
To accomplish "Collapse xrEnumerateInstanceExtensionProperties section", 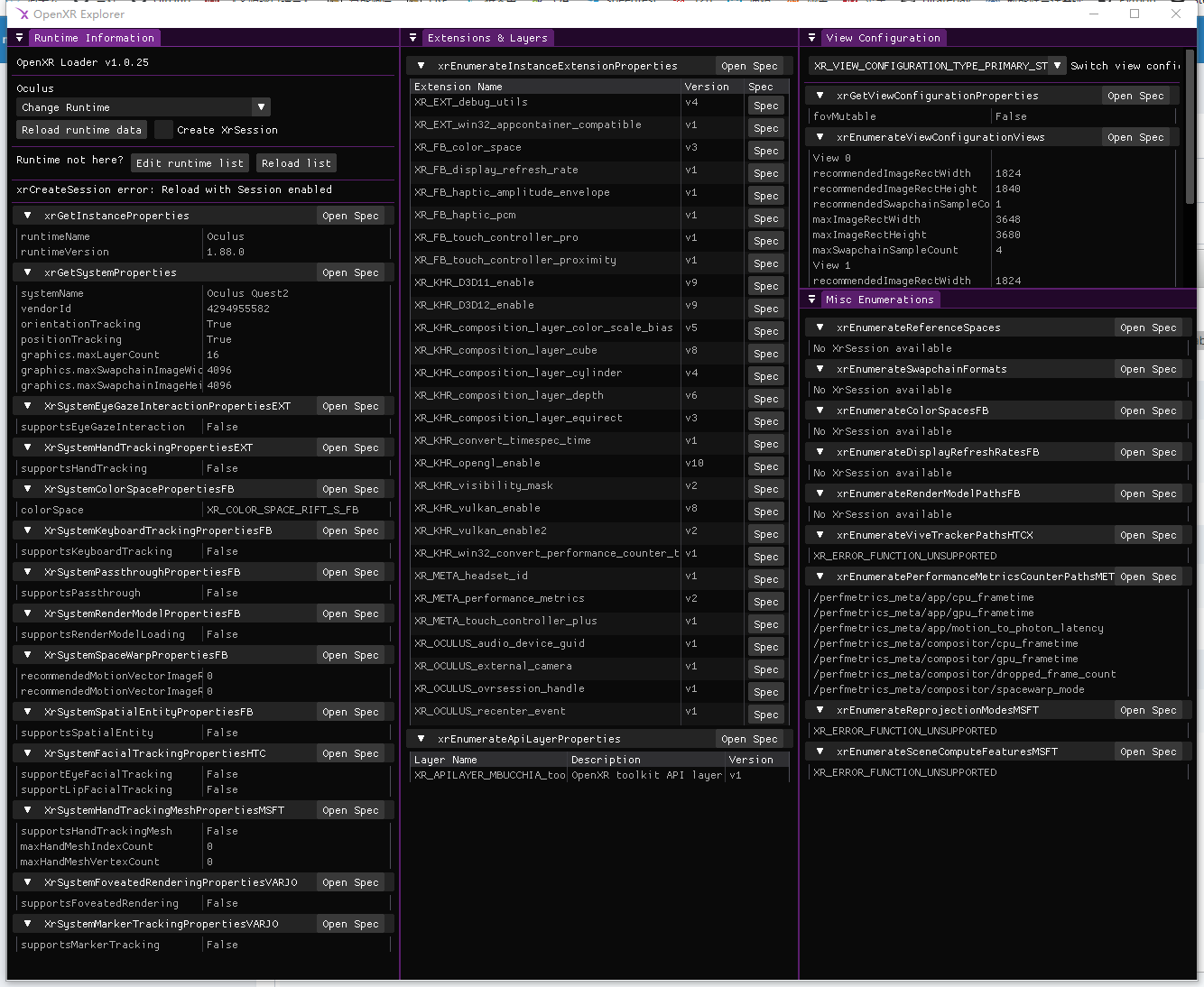I will tap(421, 66).
